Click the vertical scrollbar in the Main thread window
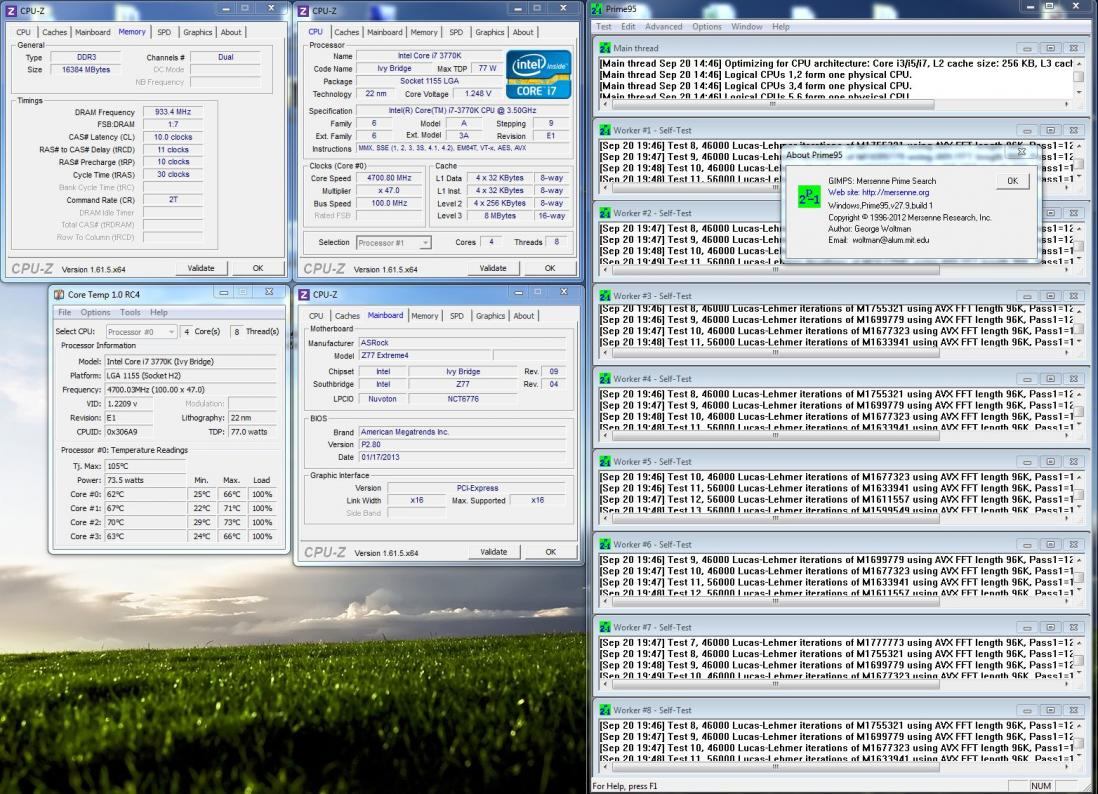The image size is (1098, 794). [x=1078, y=78]
